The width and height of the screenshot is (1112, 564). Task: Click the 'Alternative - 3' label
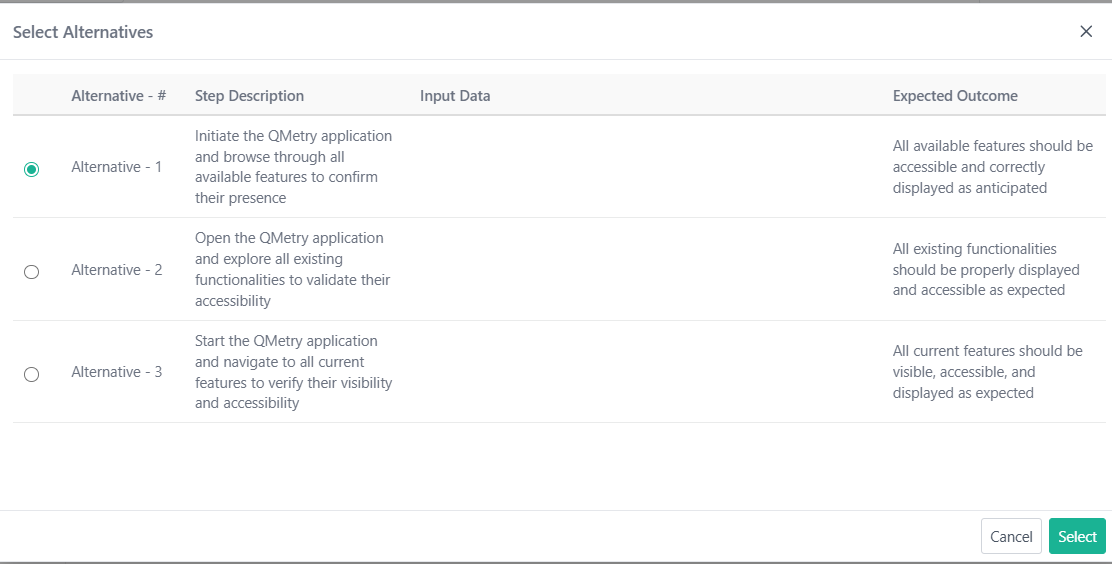[116, 372]
